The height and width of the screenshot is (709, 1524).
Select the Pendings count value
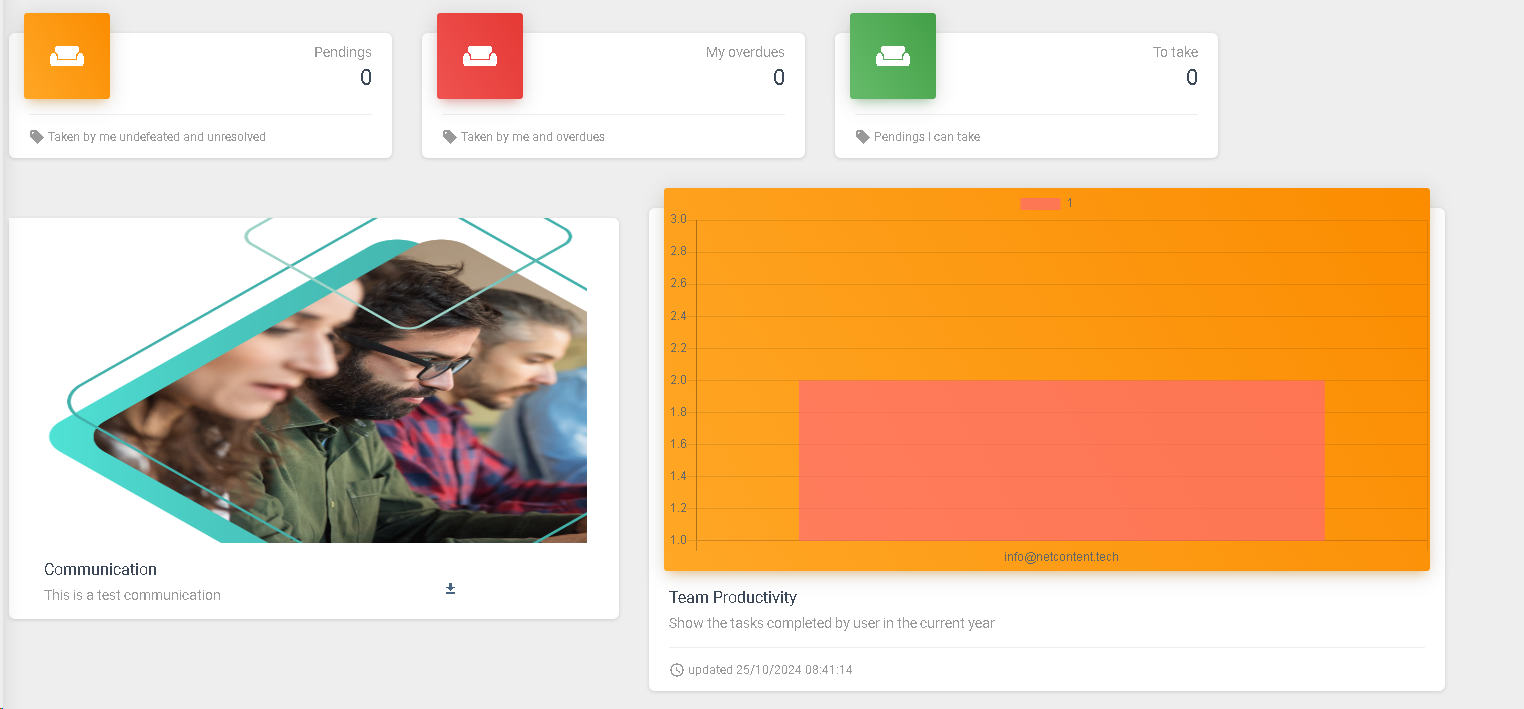pos(366,78)
